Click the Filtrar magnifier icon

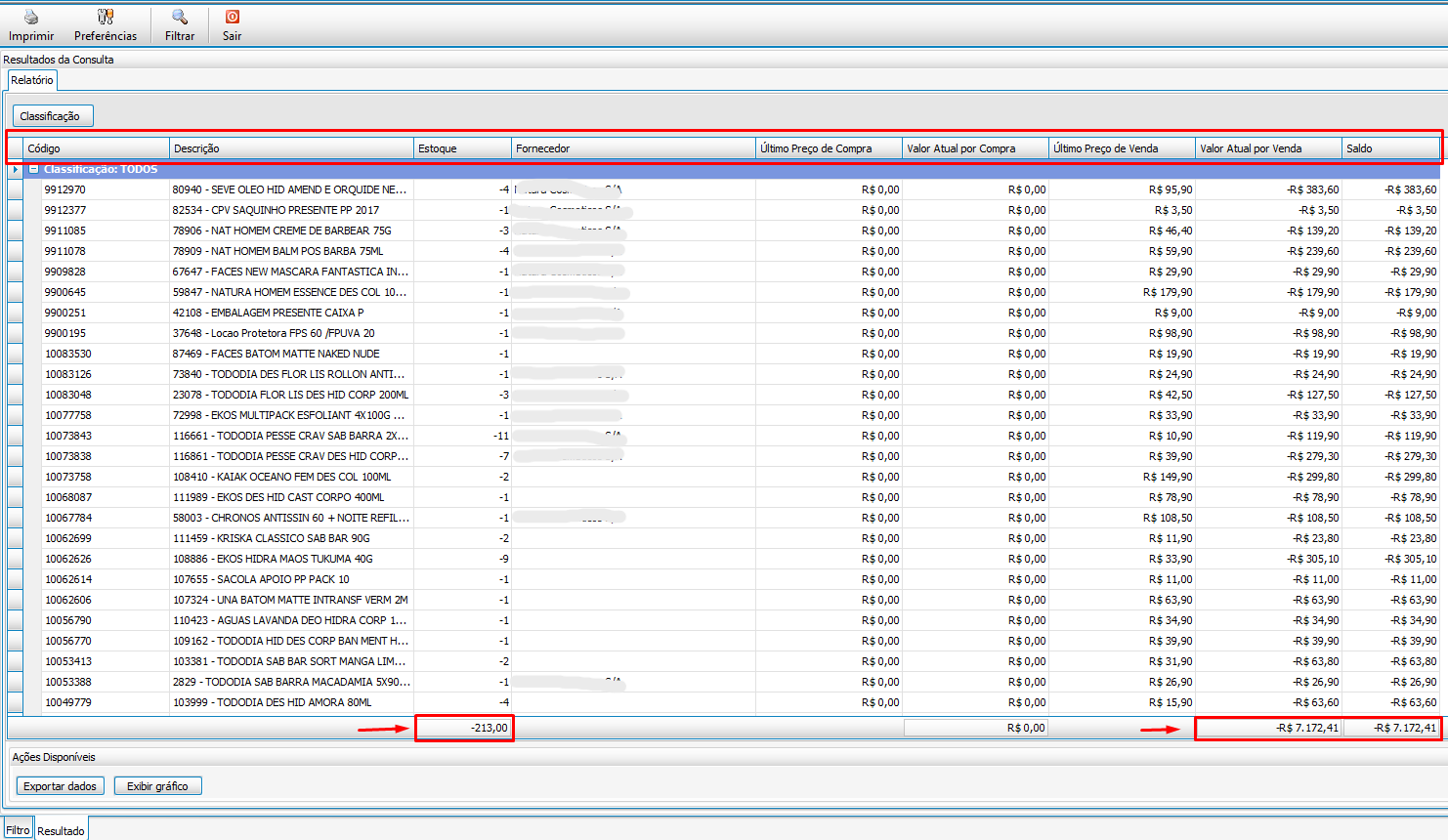[x=180, y=17]
